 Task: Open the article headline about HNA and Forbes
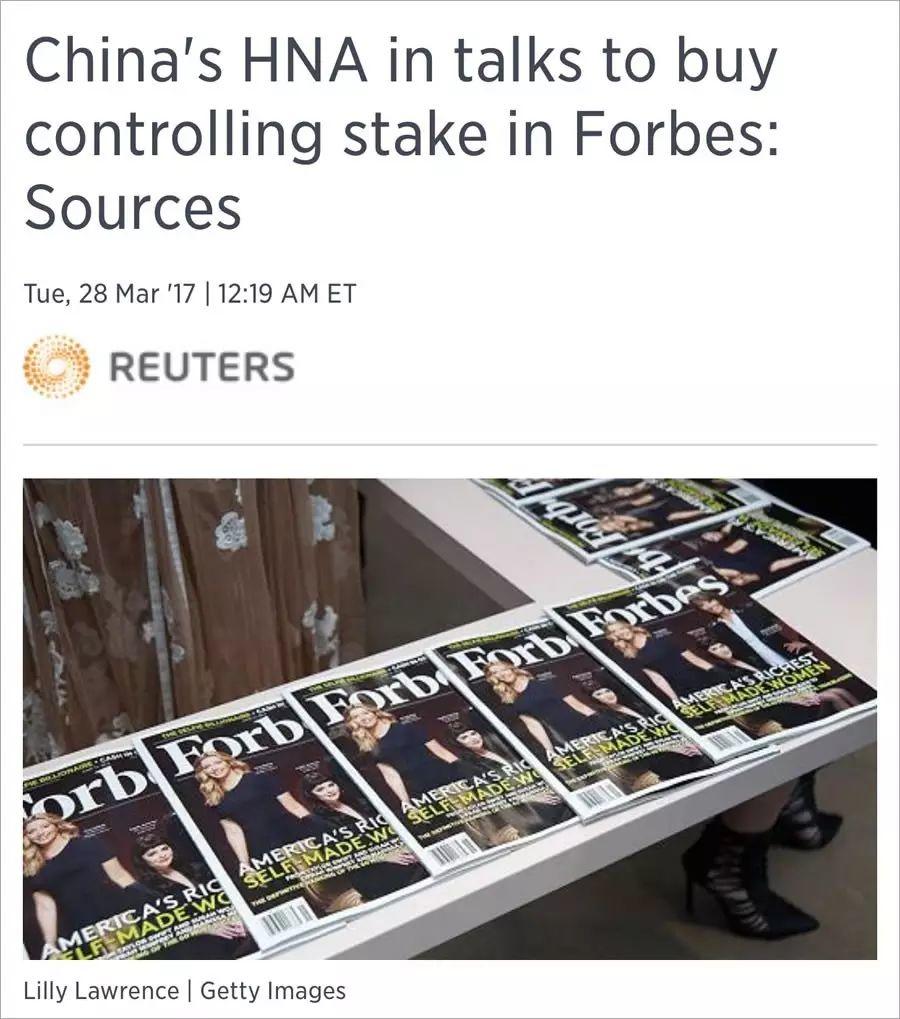[x=401, y=134]
